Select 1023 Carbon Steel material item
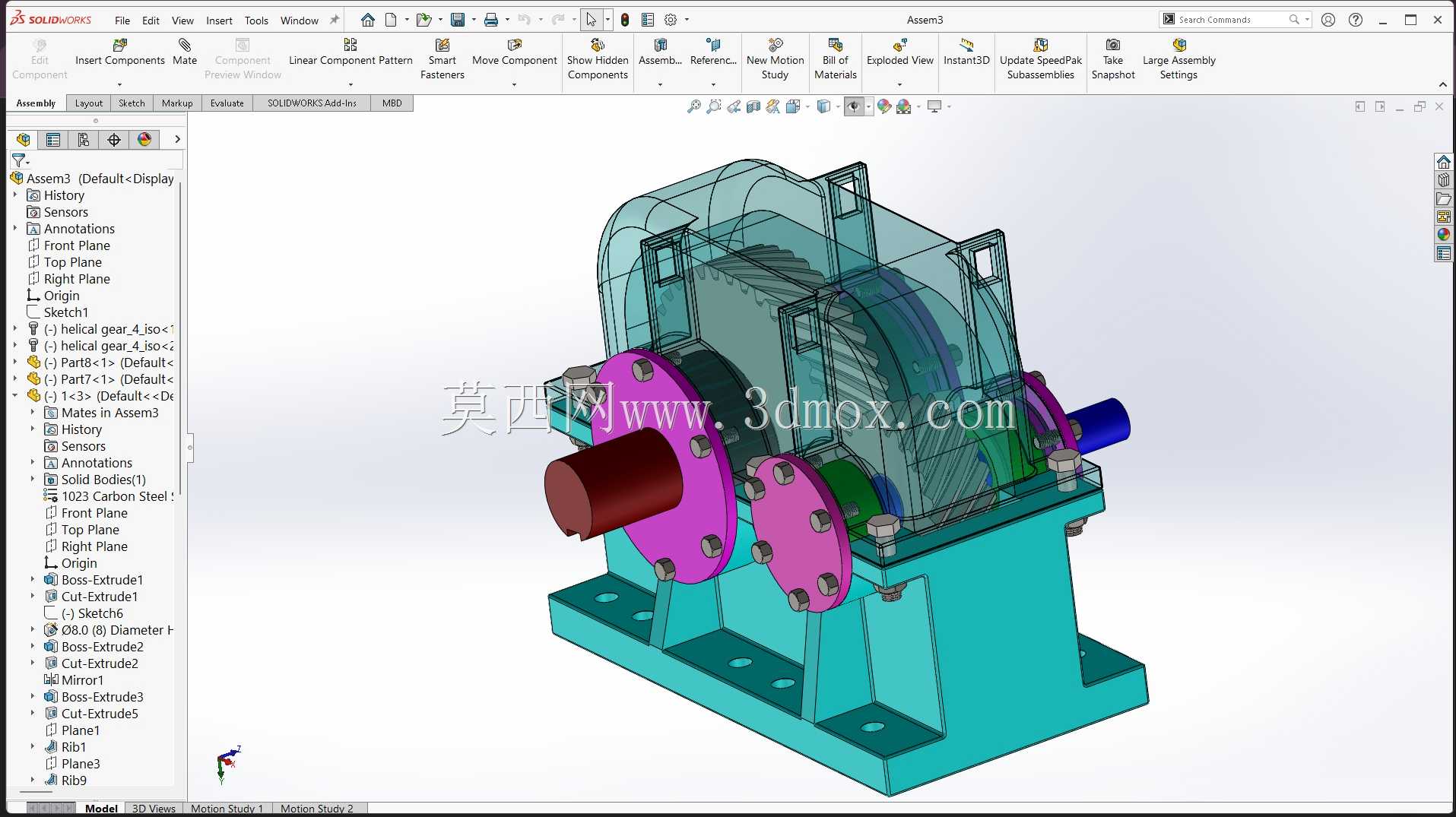Viewport: 1456px width, 817px height. (x=109, y=496)
